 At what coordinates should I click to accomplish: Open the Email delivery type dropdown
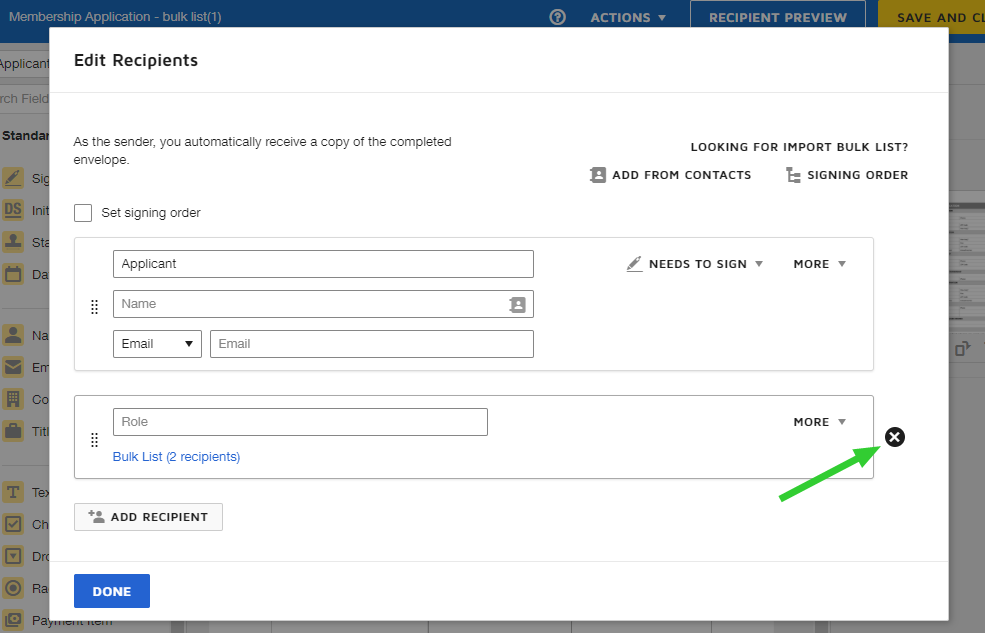click(x=157, y=344)
